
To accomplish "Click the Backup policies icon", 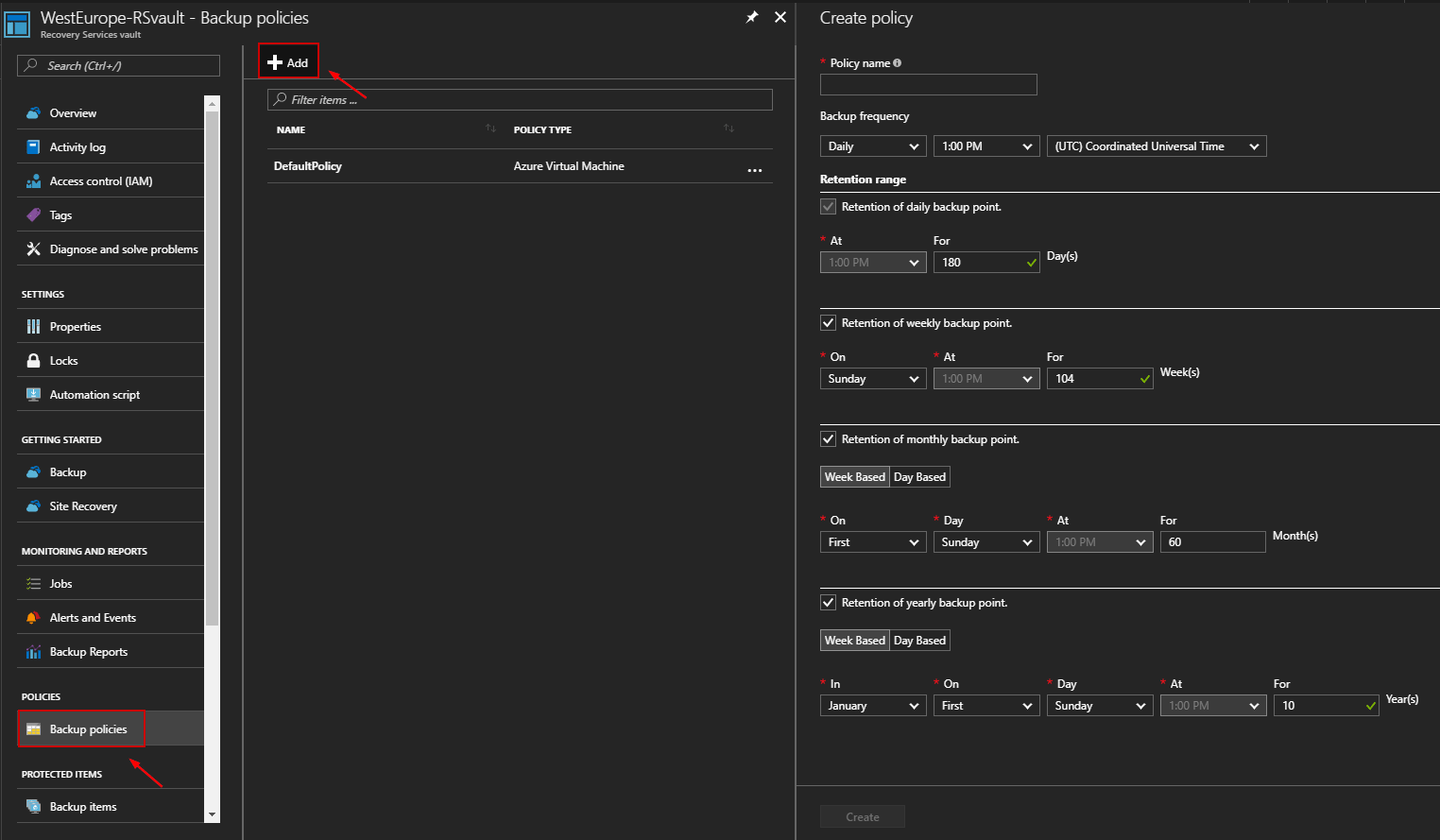I will (33, 729).
